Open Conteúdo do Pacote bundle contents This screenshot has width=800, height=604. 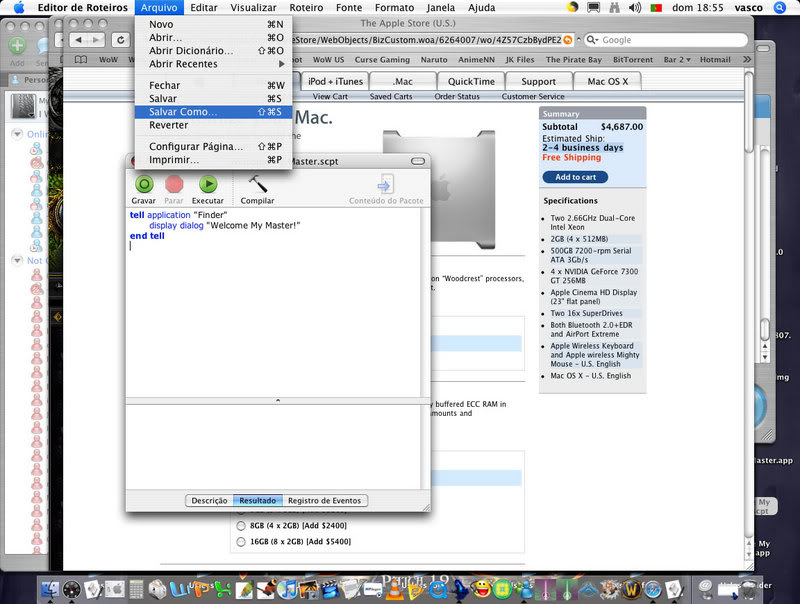386,184
